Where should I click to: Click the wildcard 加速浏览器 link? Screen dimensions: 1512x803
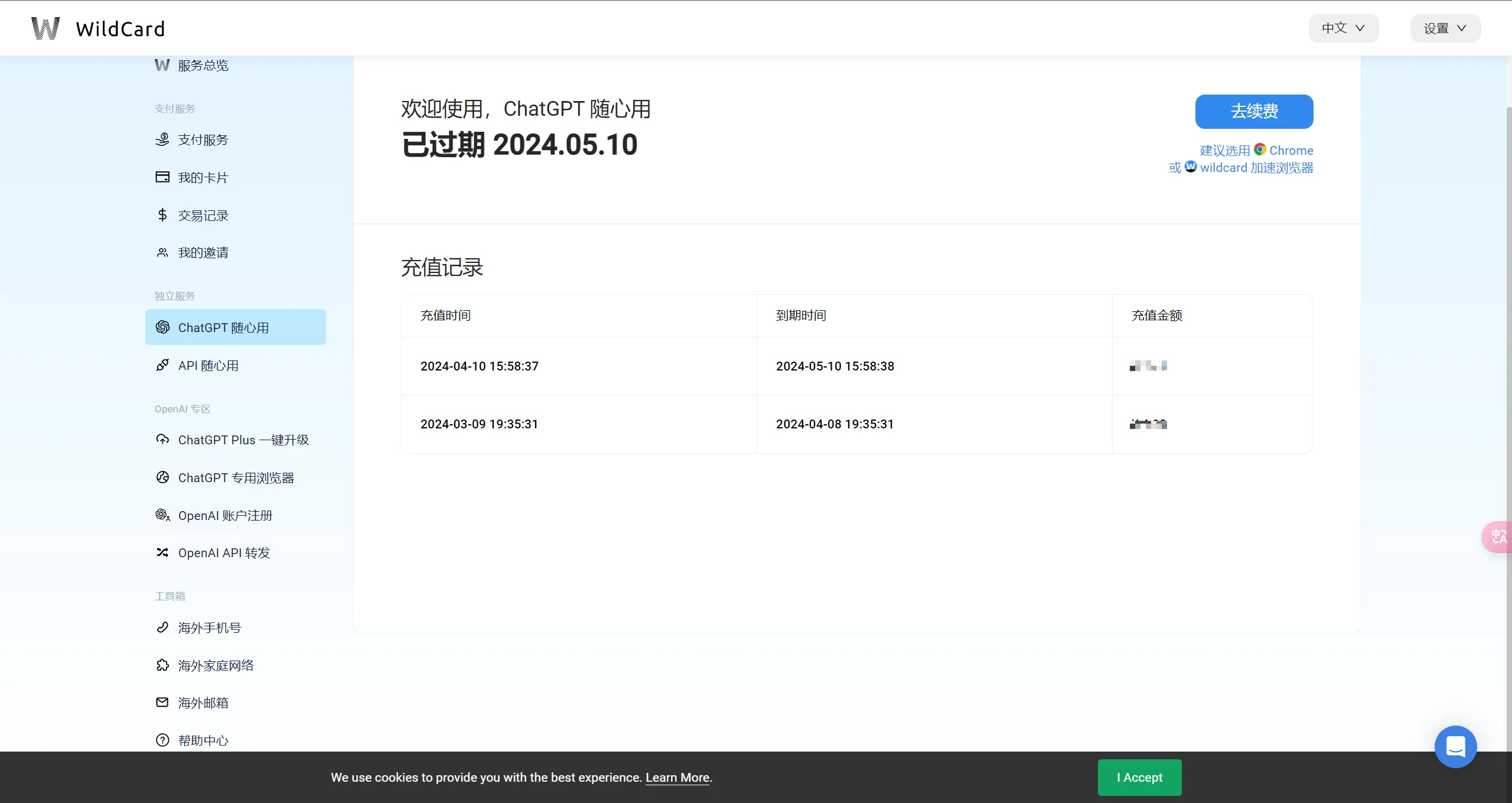(x=1256, y=168)
